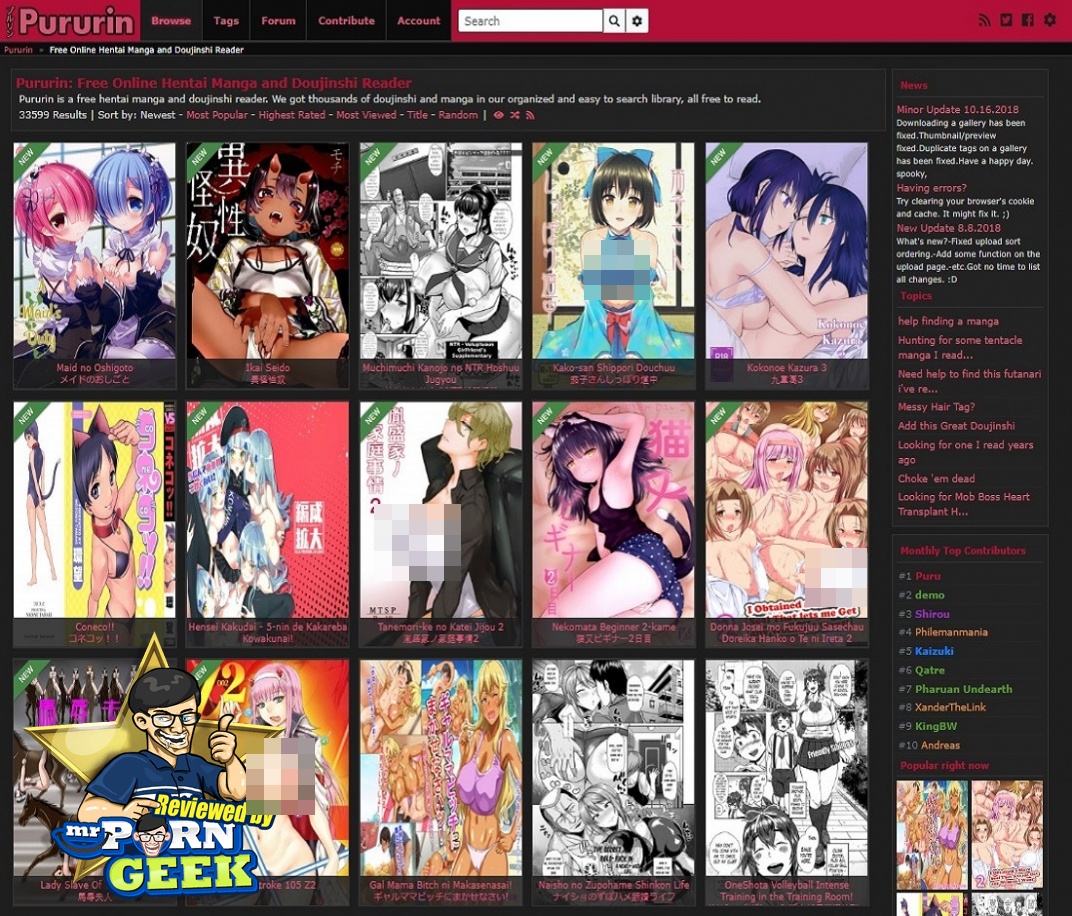This screenshot has width=1072, height=916.
Task: Click the Search input field
Action: [x=530, y=21]
